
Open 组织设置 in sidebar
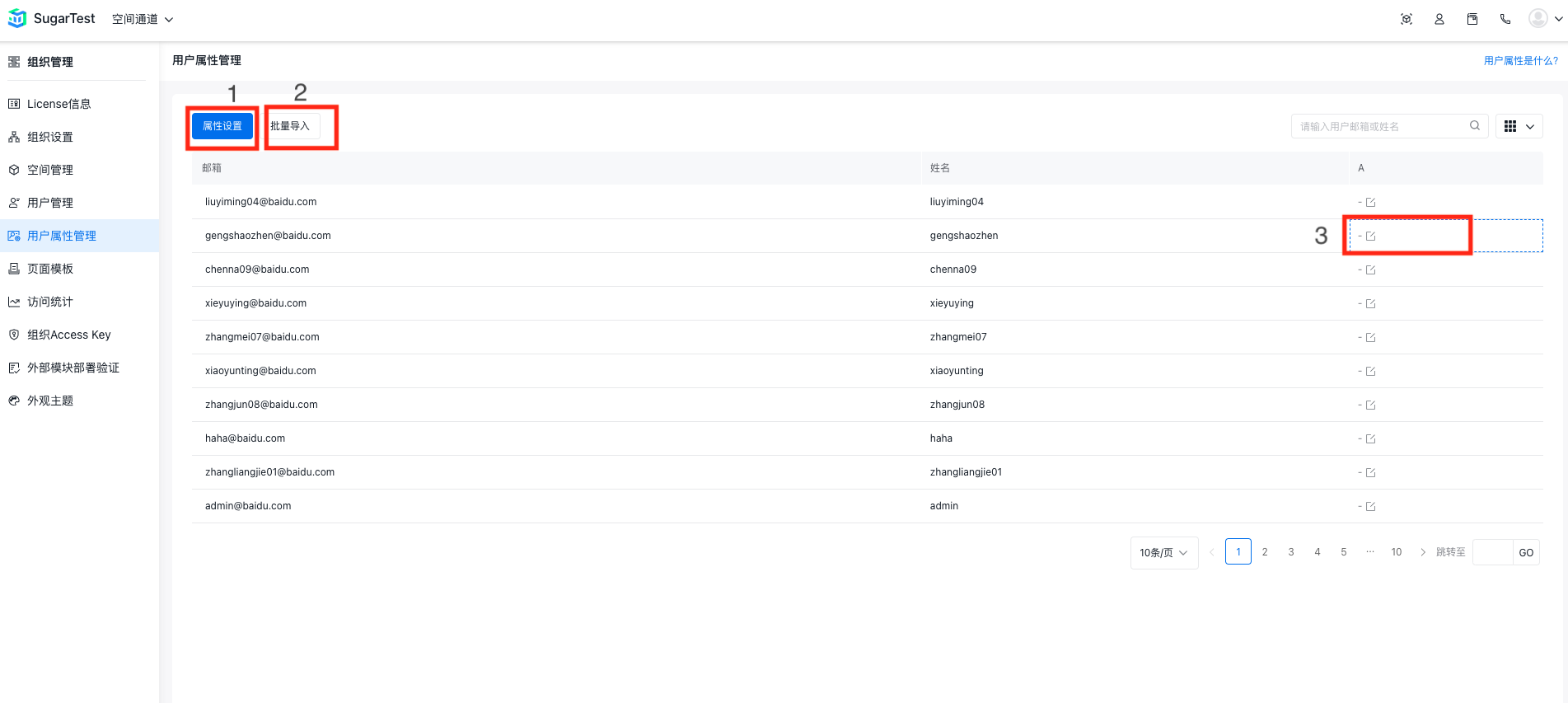tap(79, 137)
